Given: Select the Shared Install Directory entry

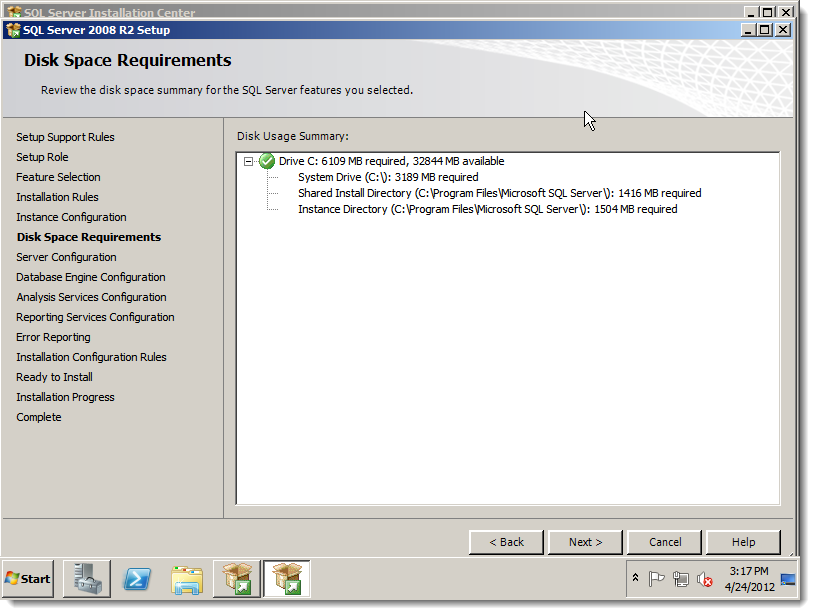Looking at the screenshot, I should 499,193.
